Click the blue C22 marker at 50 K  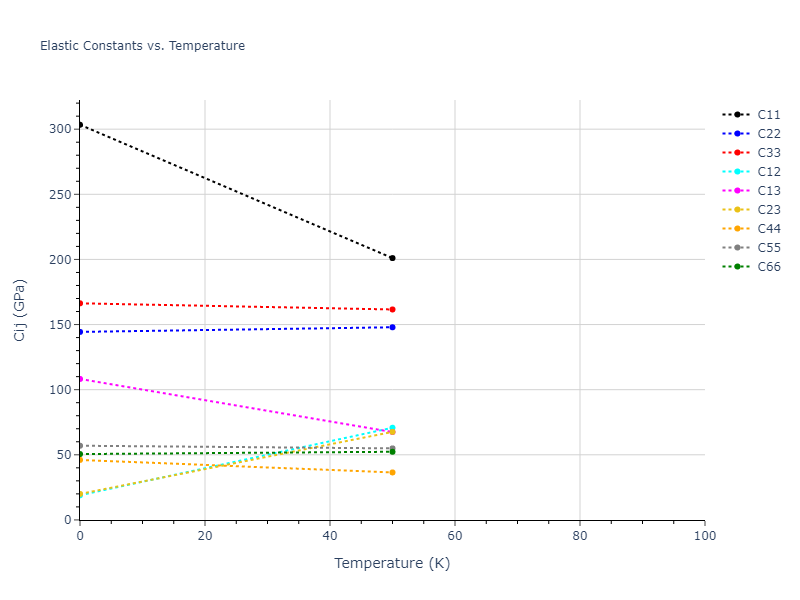click(392, 327)
